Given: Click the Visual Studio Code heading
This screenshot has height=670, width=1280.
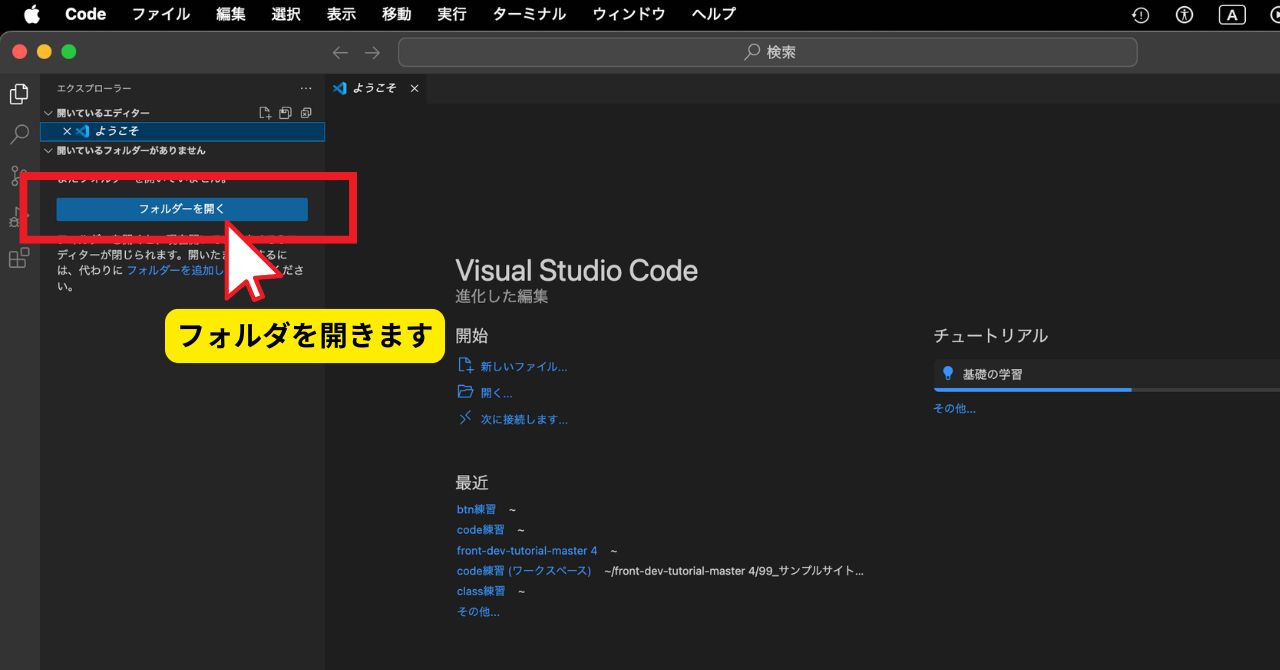Looking at the screenshot, I should [577, 270].
